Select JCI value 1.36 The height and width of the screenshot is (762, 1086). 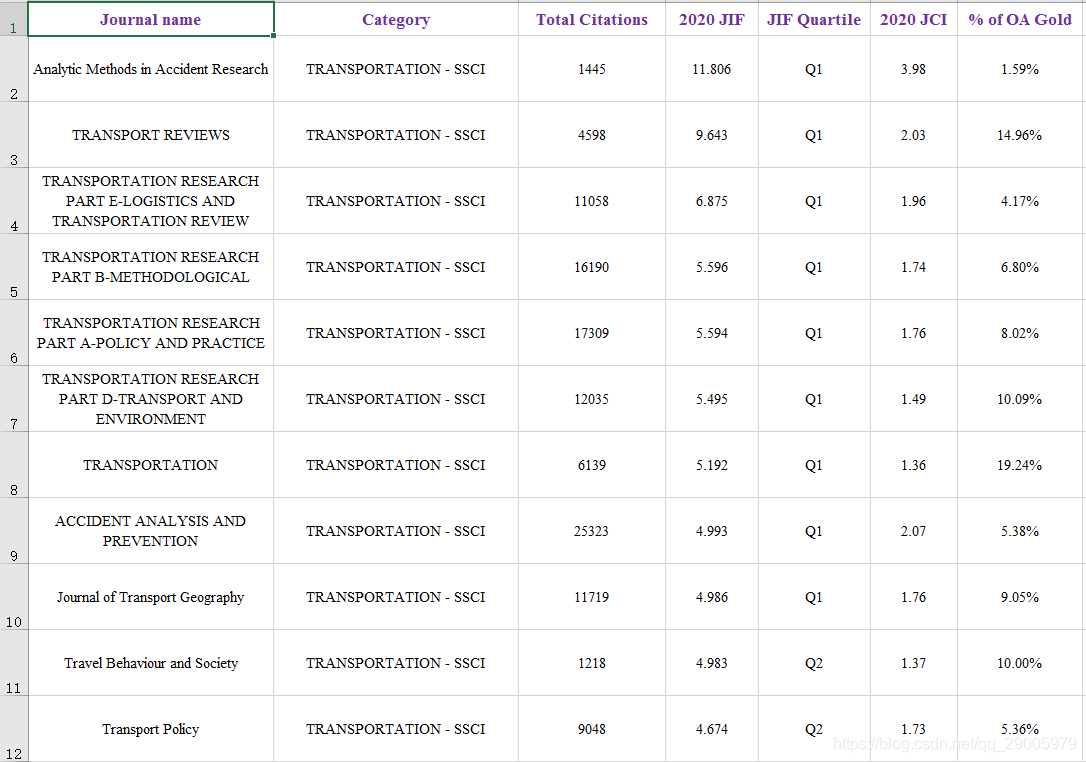914,465
